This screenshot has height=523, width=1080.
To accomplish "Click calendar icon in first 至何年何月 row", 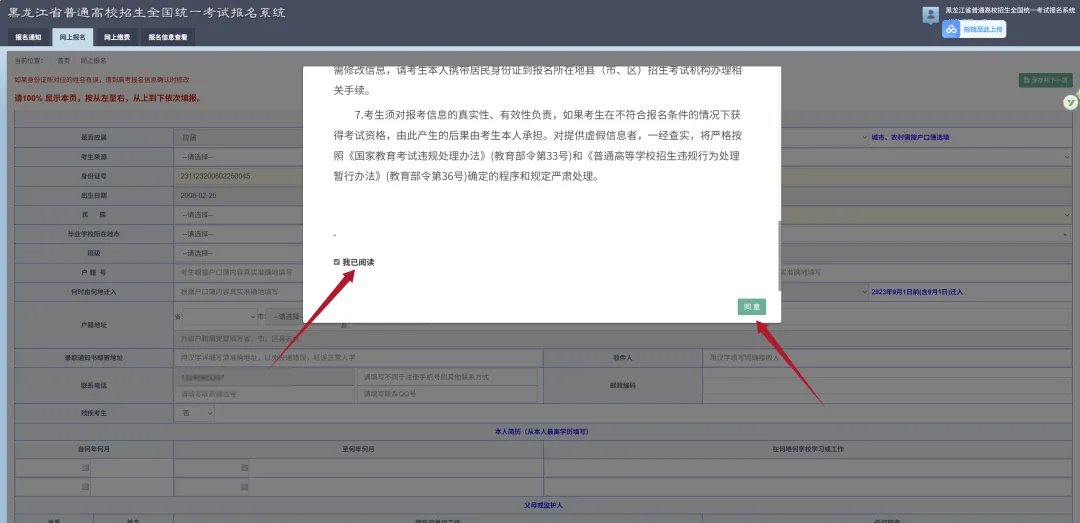I will [x=245, y=468].
